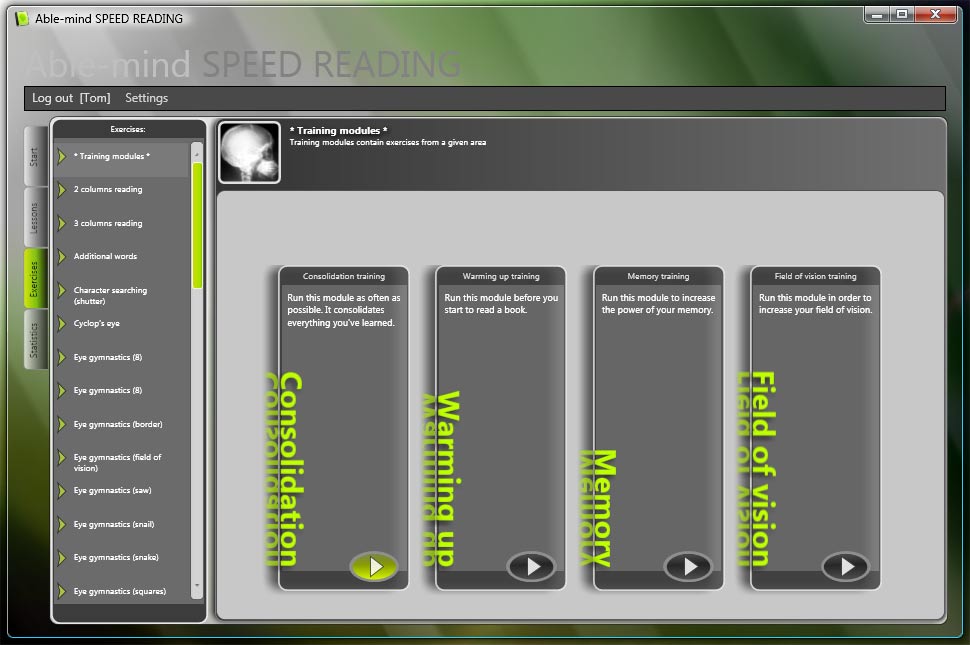The width and height of the screenshot is (970, 645).
Task: Click the arrow icon beside Eye gymnastics (snake)
Action: click(62, 558)
